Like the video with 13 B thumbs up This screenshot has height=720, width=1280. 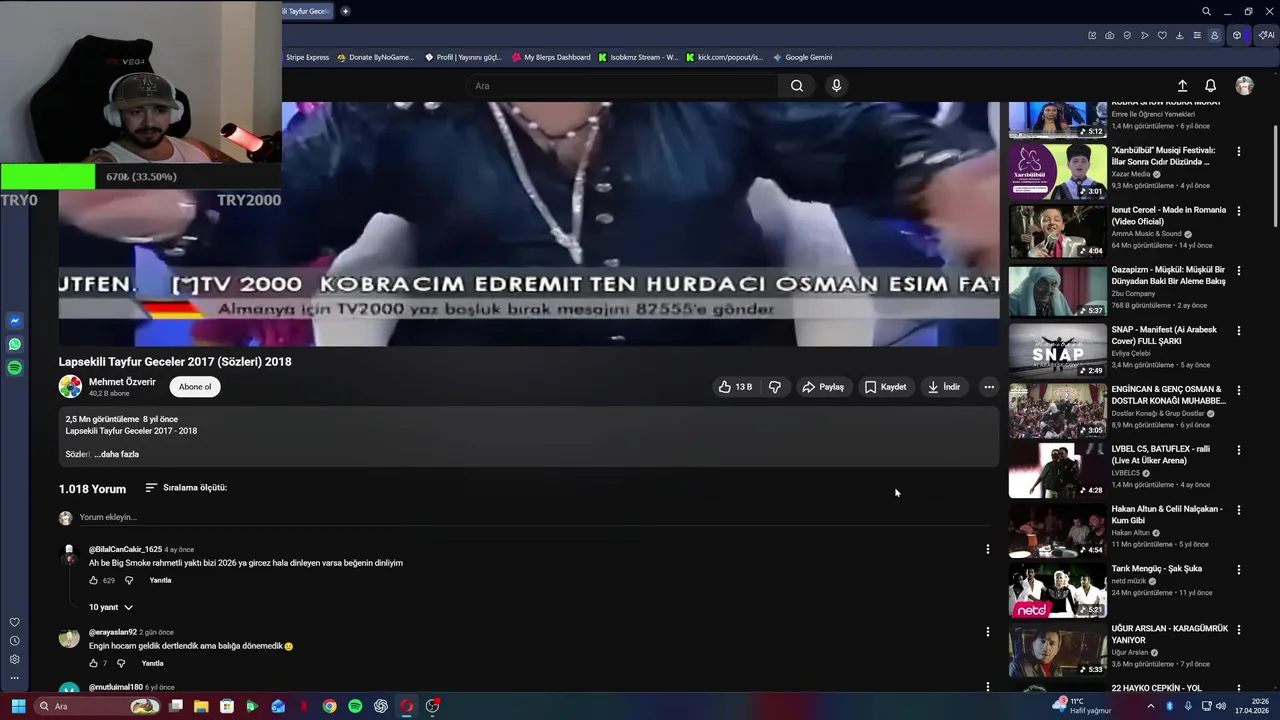[735, 387]
